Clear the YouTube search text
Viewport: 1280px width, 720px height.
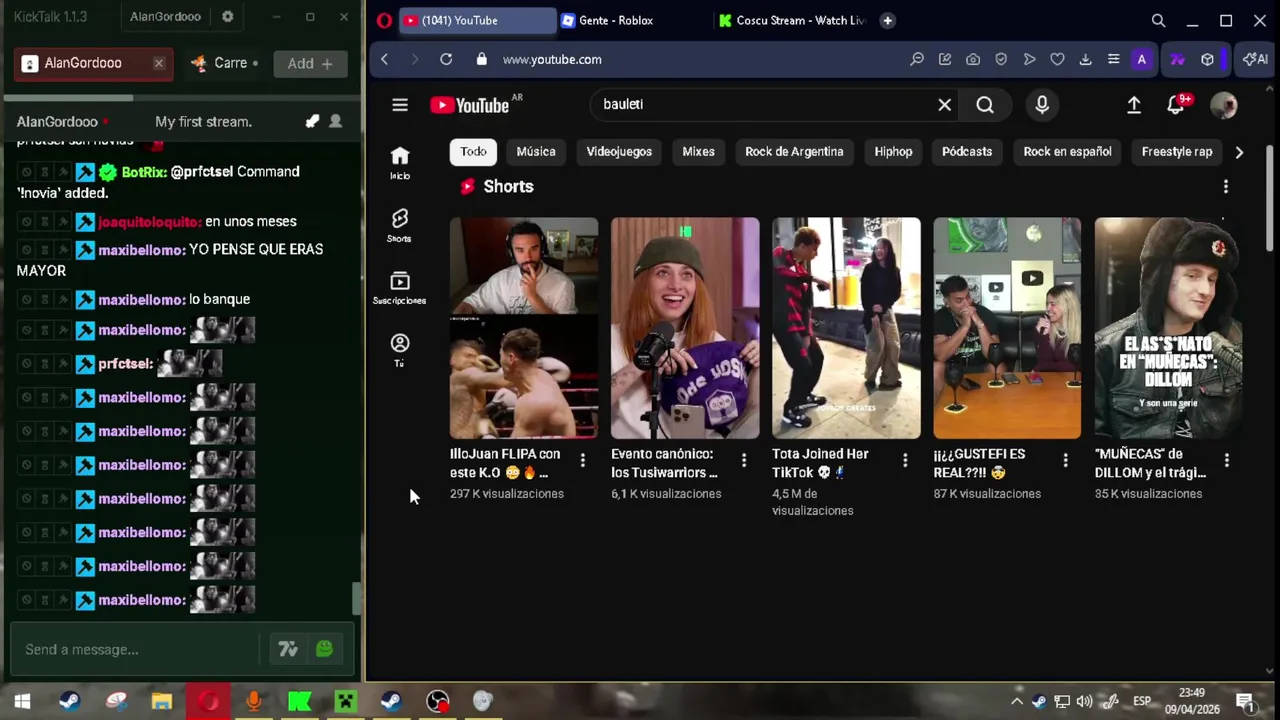click(x=944, y=104)
